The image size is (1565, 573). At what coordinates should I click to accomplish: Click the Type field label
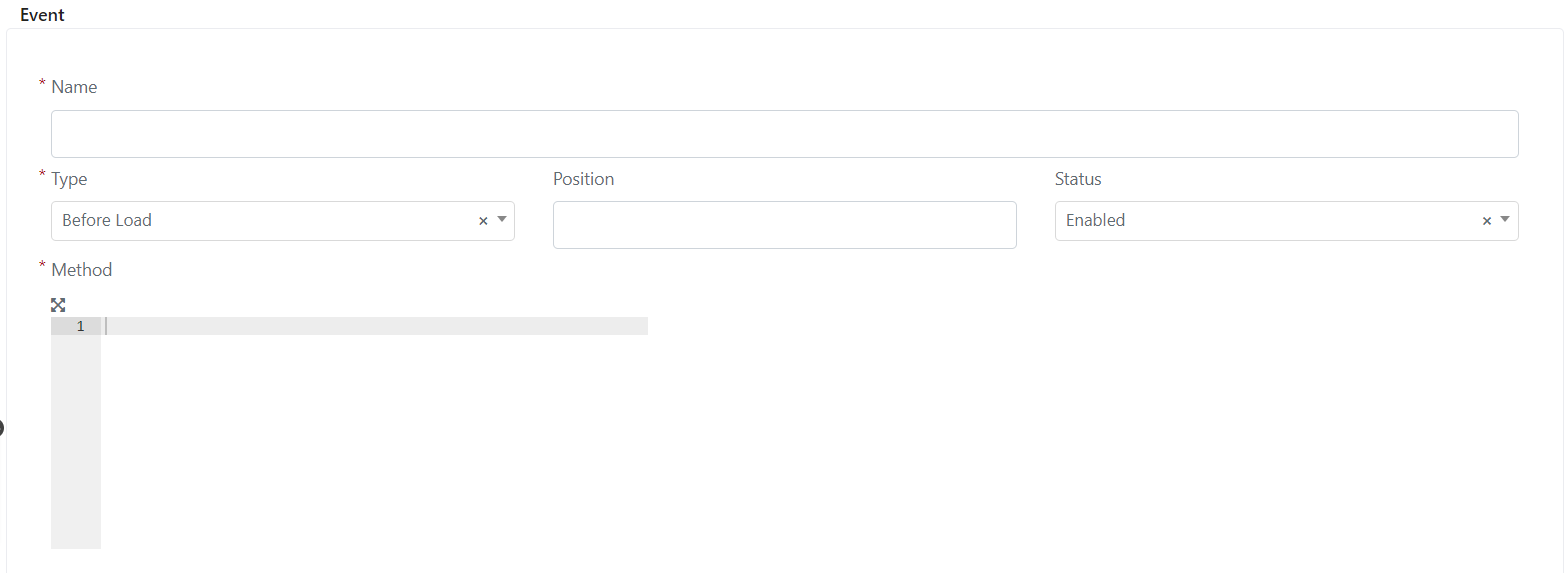click(69, 179)
